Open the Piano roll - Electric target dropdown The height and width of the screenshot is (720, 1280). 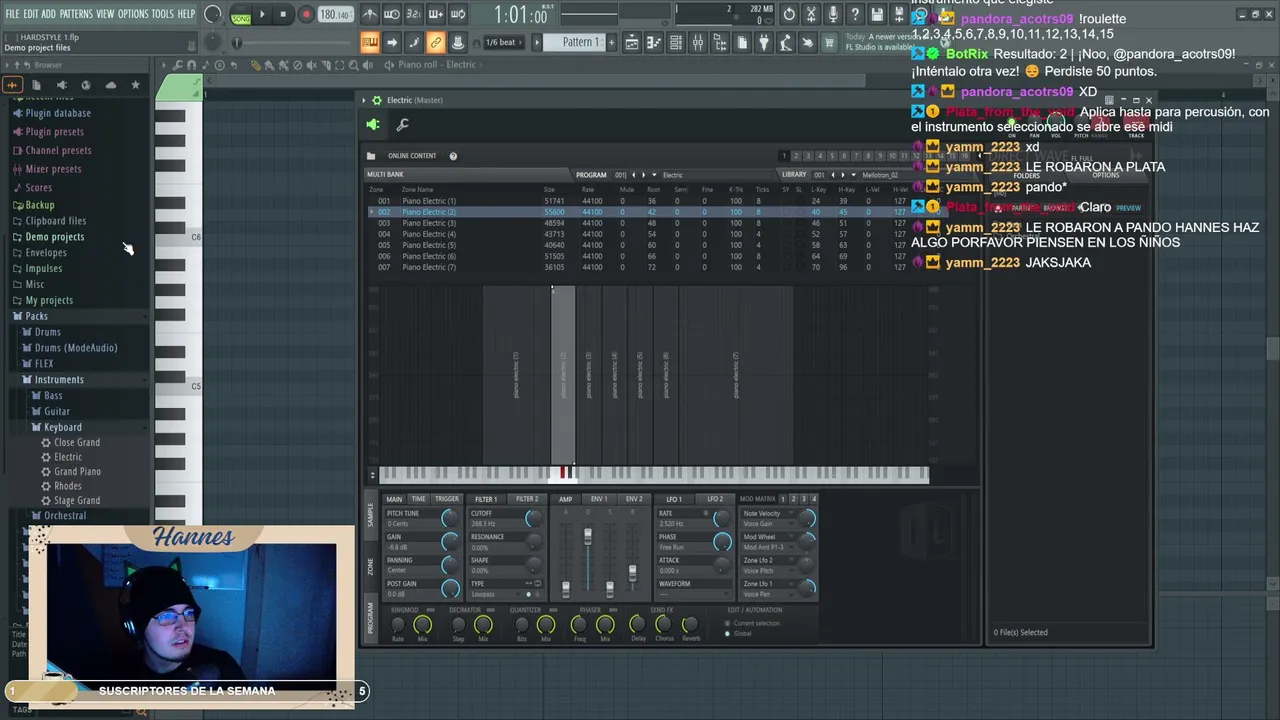436,65
